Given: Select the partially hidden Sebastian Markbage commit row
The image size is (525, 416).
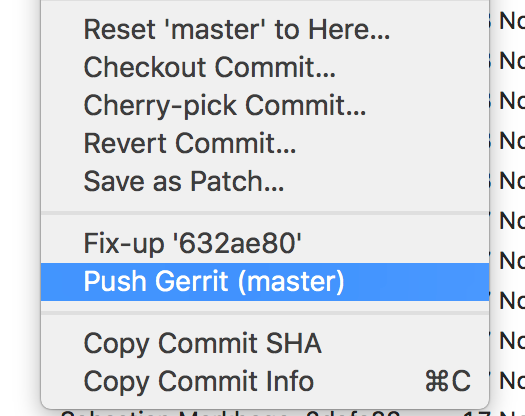Looking at the screenshot, I should click(x=231, y=413).
